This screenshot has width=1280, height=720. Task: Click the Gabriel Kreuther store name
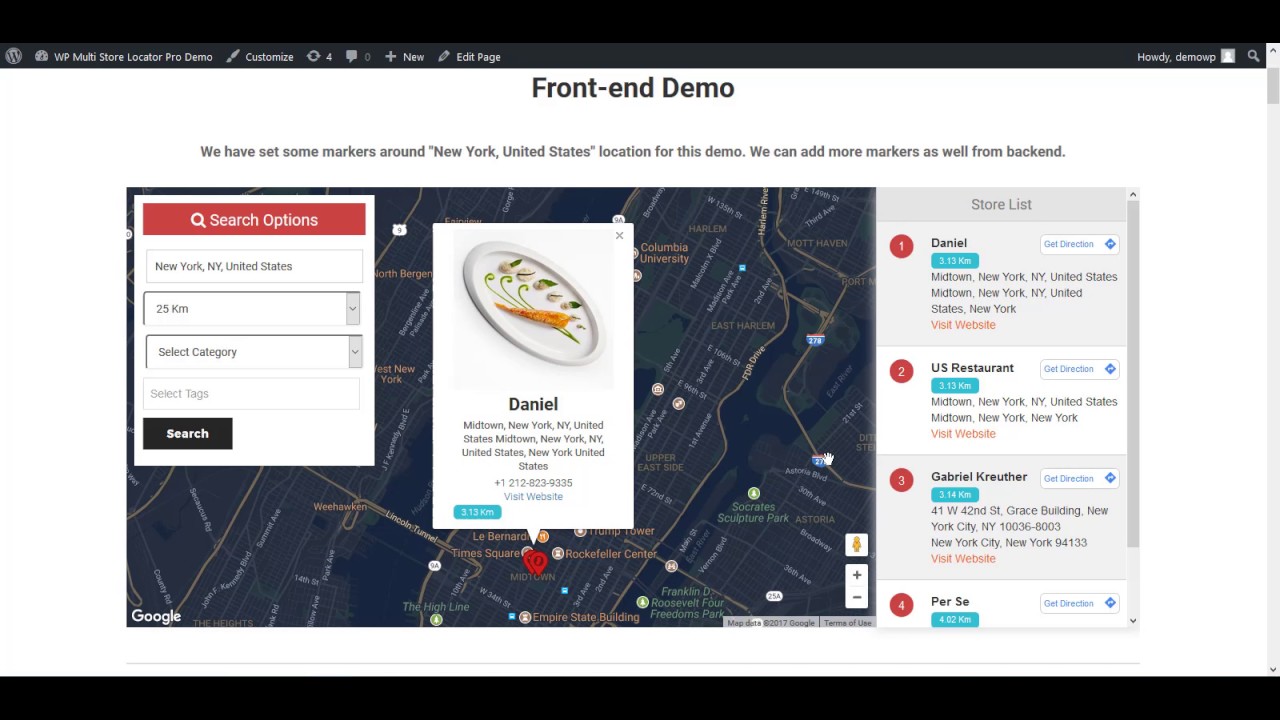pyautogui.click(x=979, y=477)
